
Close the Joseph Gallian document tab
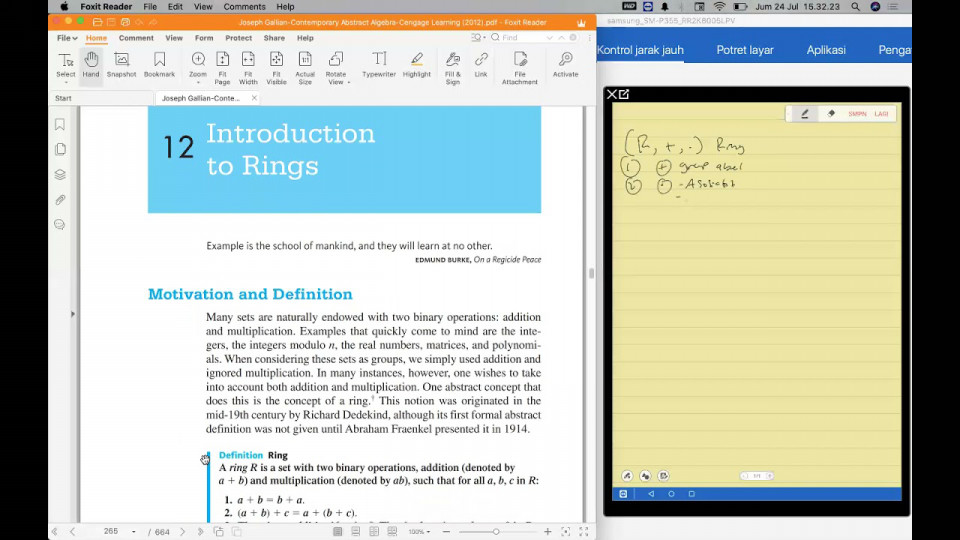point(254,98)
